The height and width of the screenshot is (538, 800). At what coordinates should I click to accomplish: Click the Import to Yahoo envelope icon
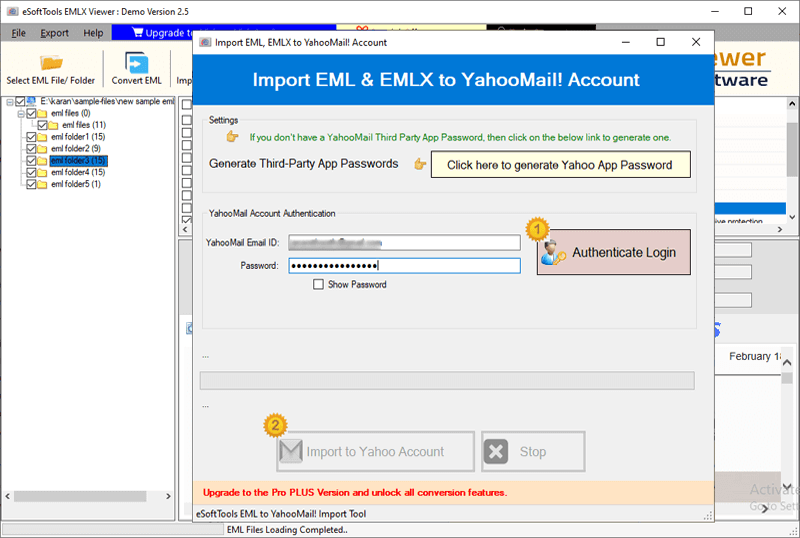pos(291,451)
